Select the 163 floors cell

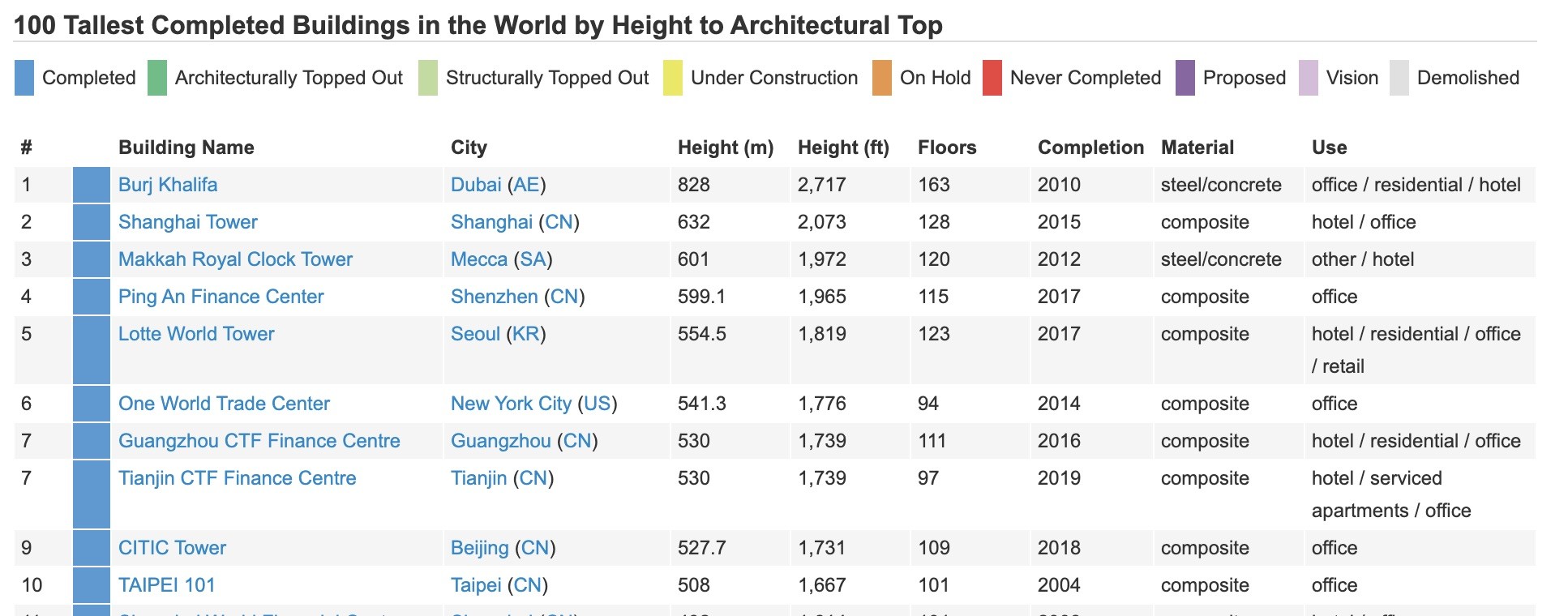934,185
